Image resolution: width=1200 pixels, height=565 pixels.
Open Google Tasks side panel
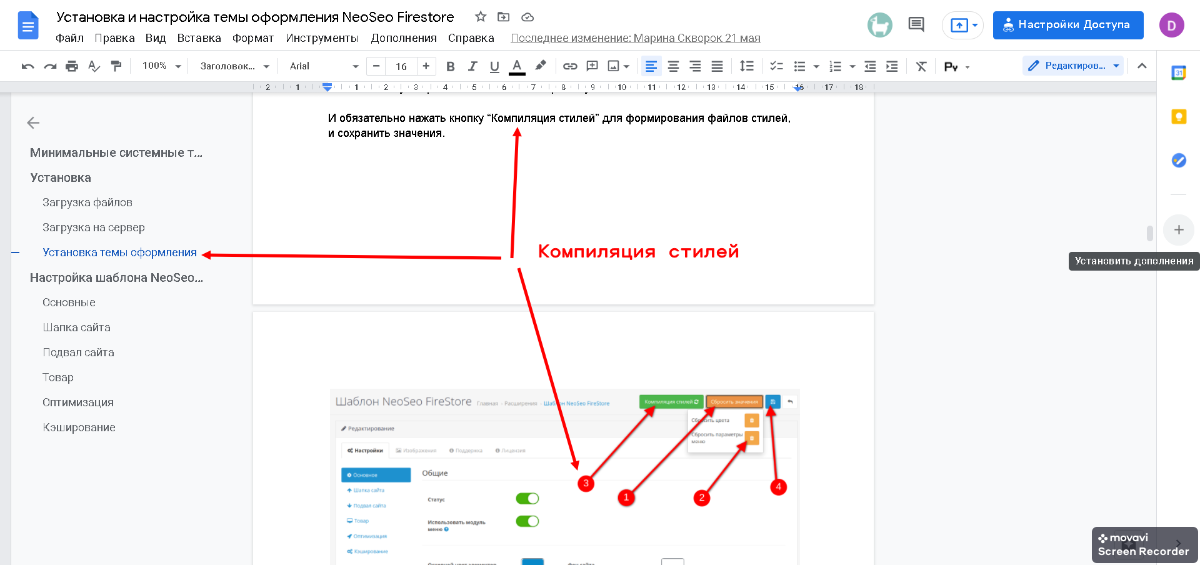point(1179,160)
